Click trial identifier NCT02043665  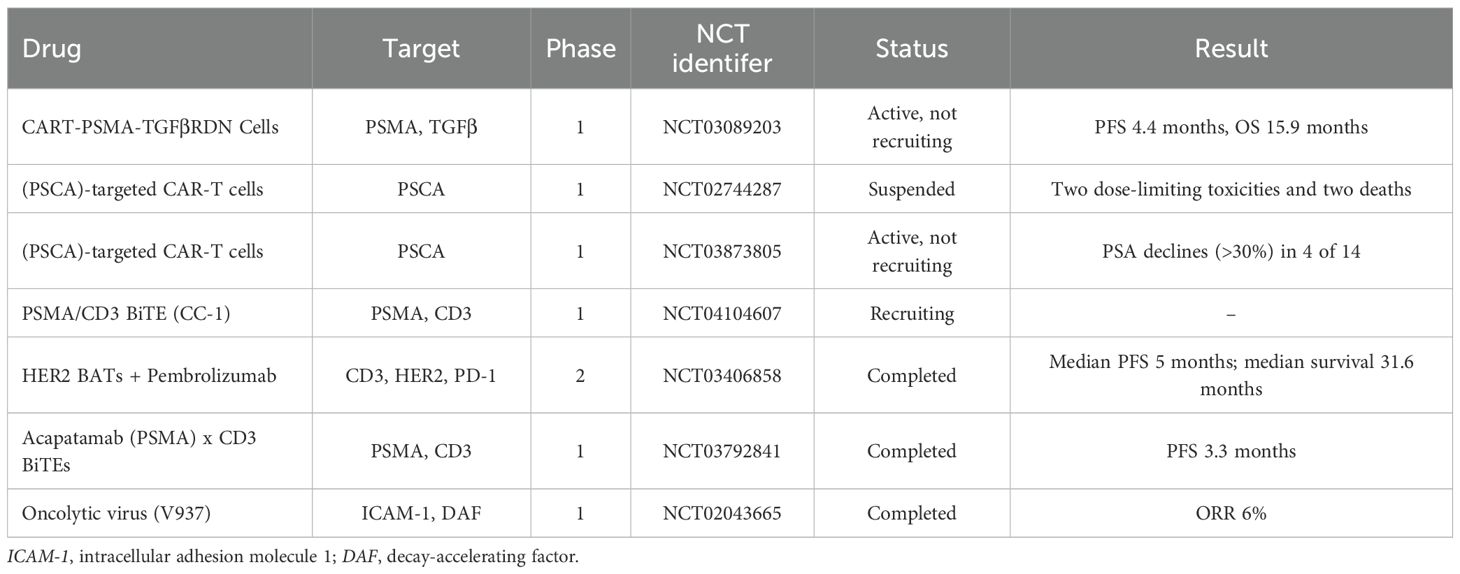[721, 513]
